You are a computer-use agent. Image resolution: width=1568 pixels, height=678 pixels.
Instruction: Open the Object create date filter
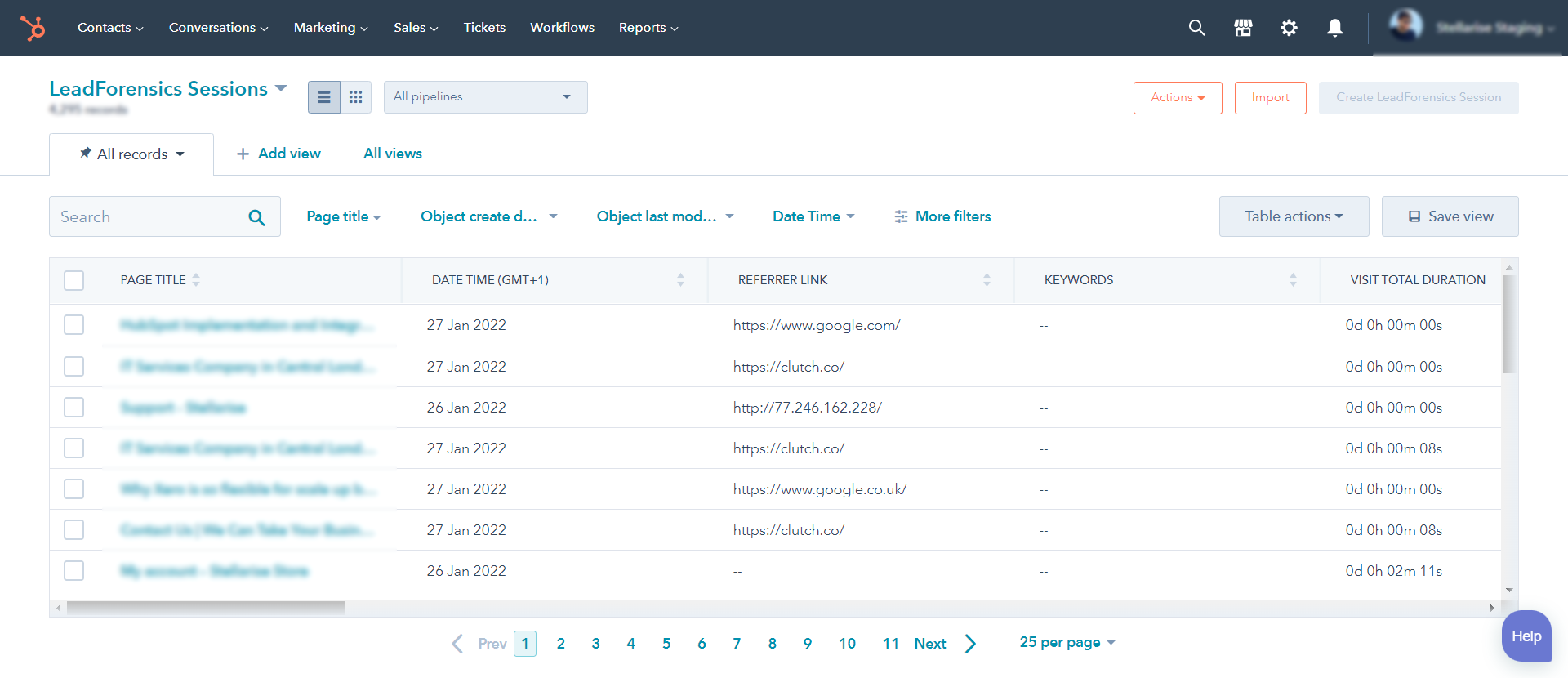(x=488, y=216)
